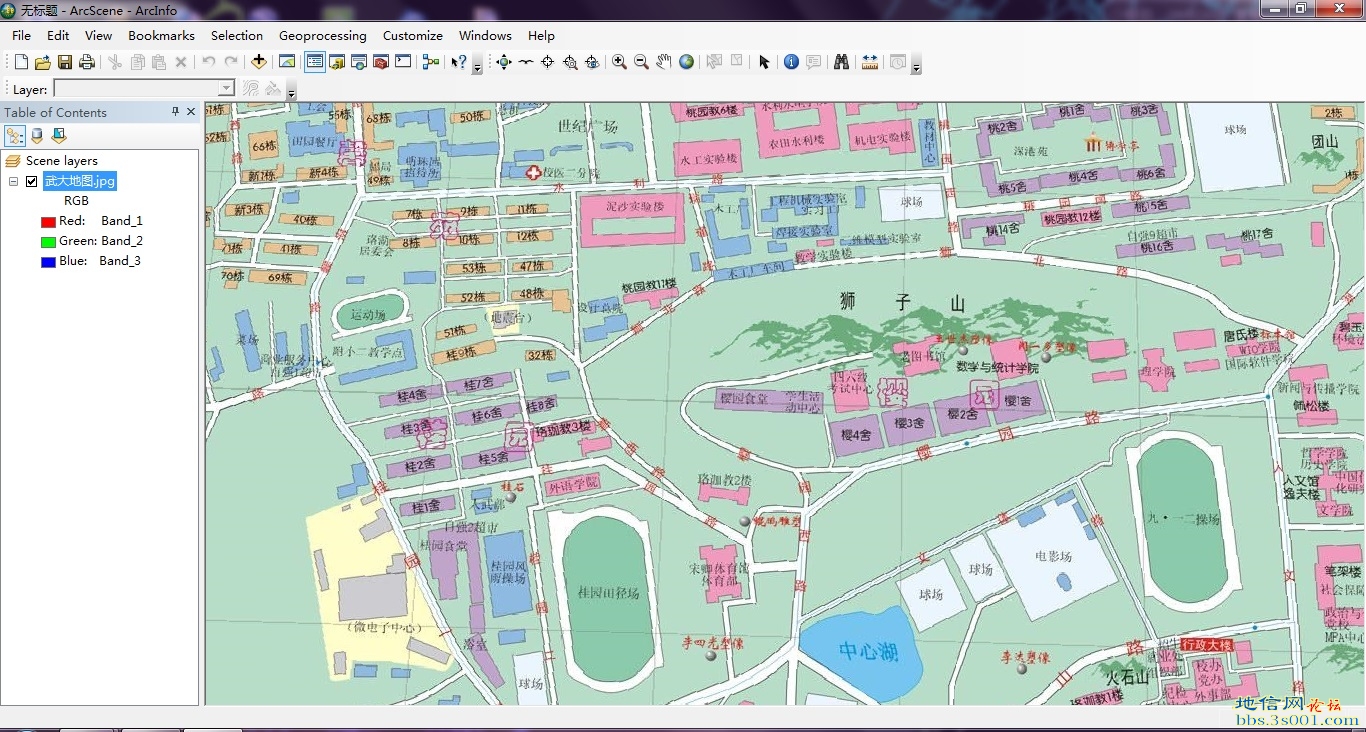The image size is (1366, 732).
Task: Activate the What's This help tool
Action: click(x=459, y=62)
